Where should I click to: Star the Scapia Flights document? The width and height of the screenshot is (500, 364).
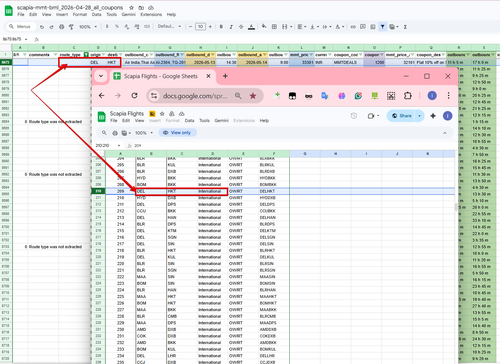click(x=162, y=114)
